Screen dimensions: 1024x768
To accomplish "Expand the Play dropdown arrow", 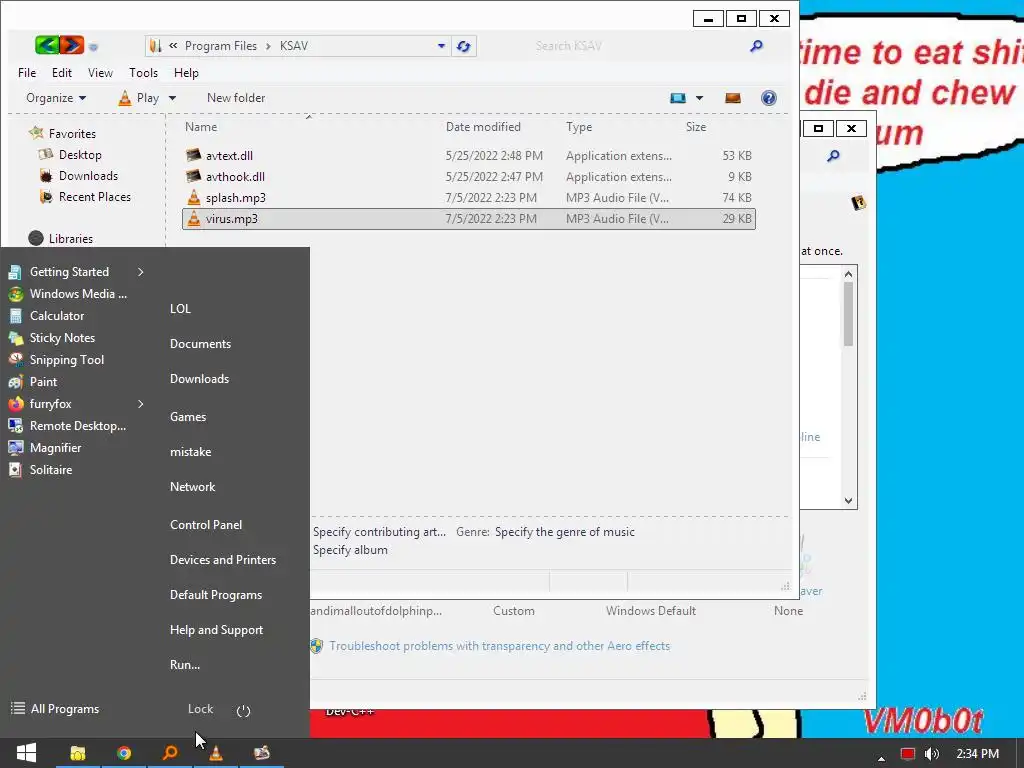I will [x=172, y=98].
